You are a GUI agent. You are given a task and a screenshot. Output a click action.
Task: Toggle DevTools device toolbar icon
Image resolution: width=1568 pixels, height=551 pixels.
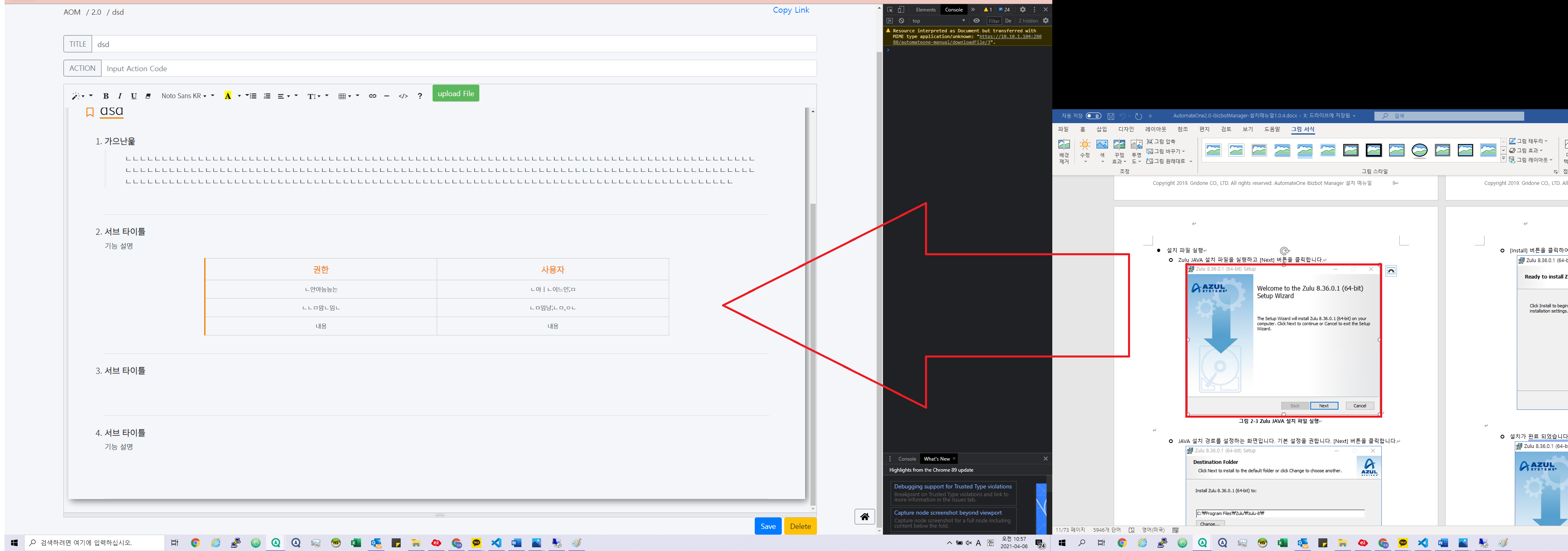pos(901,10)
